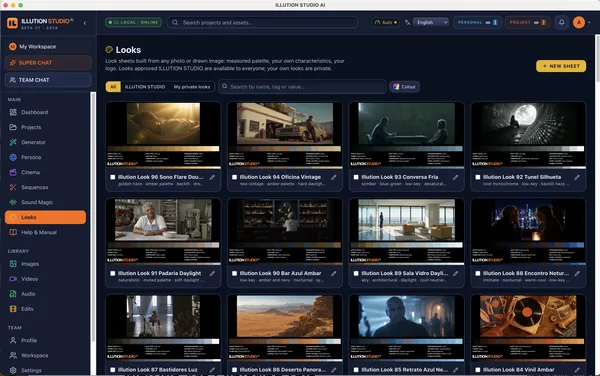
Task: Open TEAM CHAT
Action: pyautogui.click(x=48, y=80)
